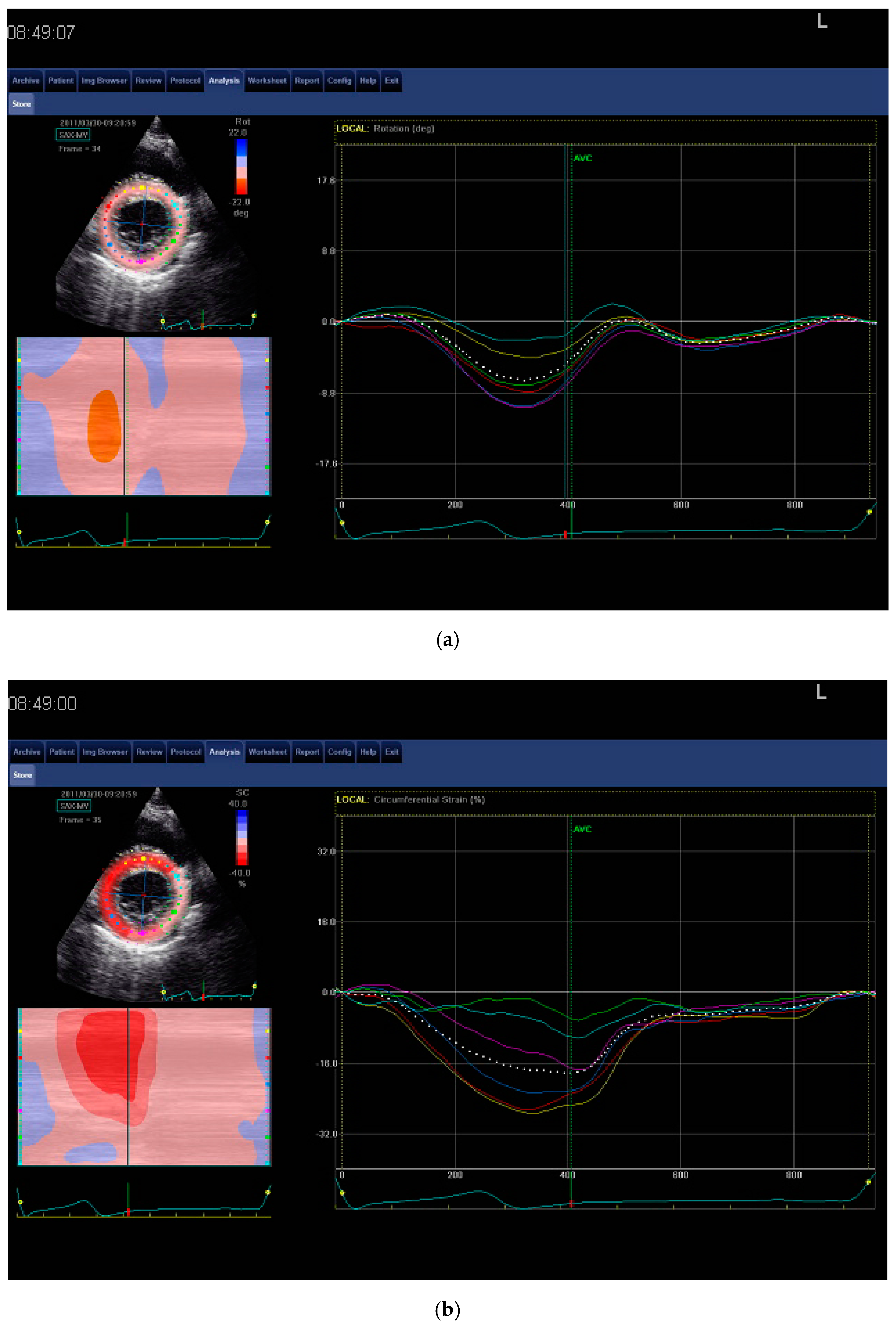896x1323 pixels.
Task: Click red ECG frame marker below the Rotation graph
Action: [x=565, y=534]
